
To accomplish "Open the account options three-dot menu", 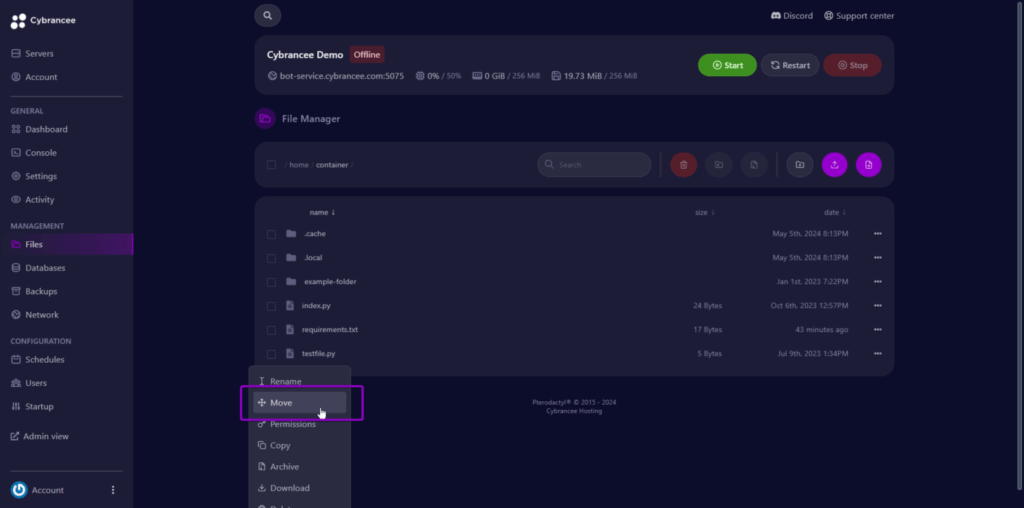I will click(x=113, y=490).
